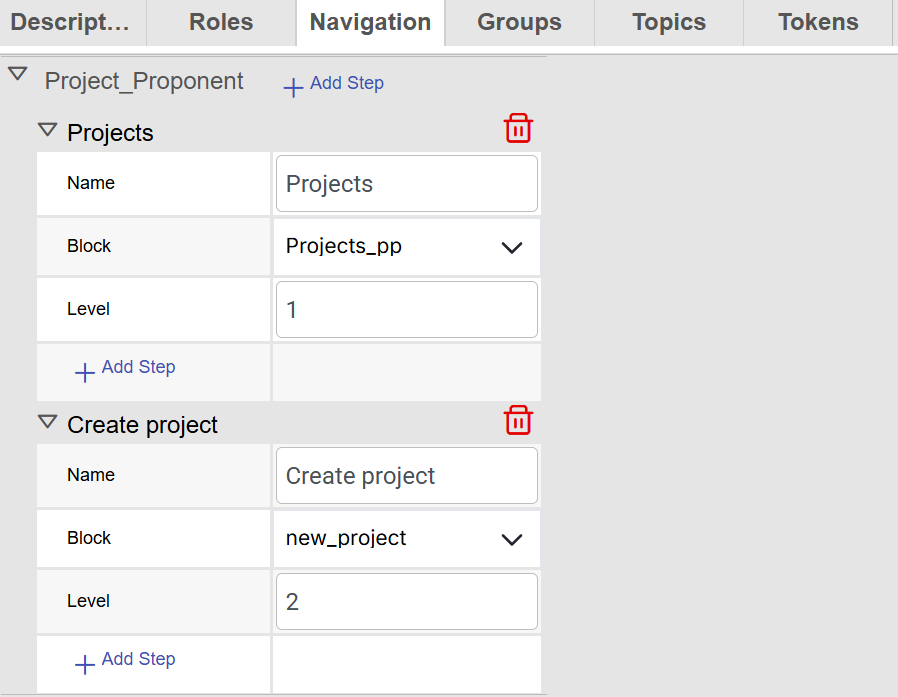Add Step next to Project_Proponent
Viewport: 898px width, 697px height.
(334, 84)
